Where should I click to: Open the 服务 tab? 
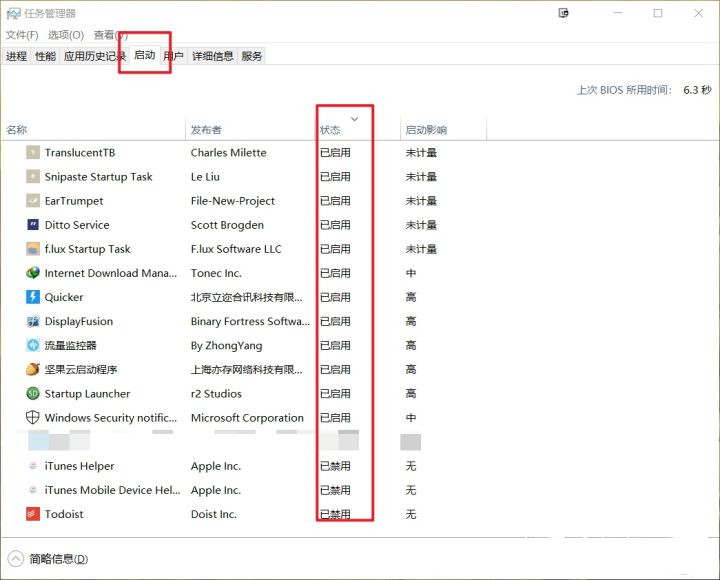252,57
